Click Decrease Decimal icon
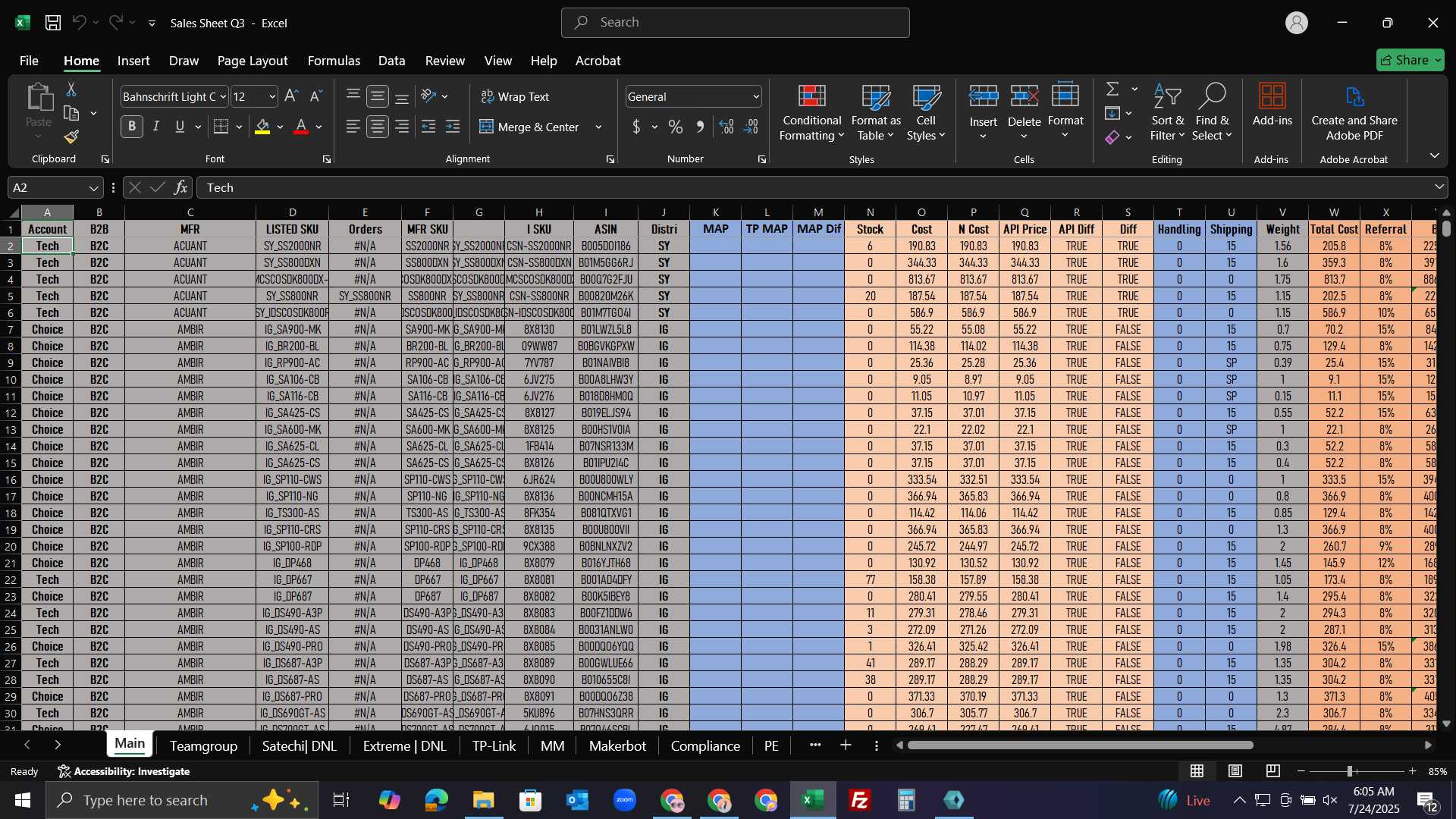 click(752, 127)
